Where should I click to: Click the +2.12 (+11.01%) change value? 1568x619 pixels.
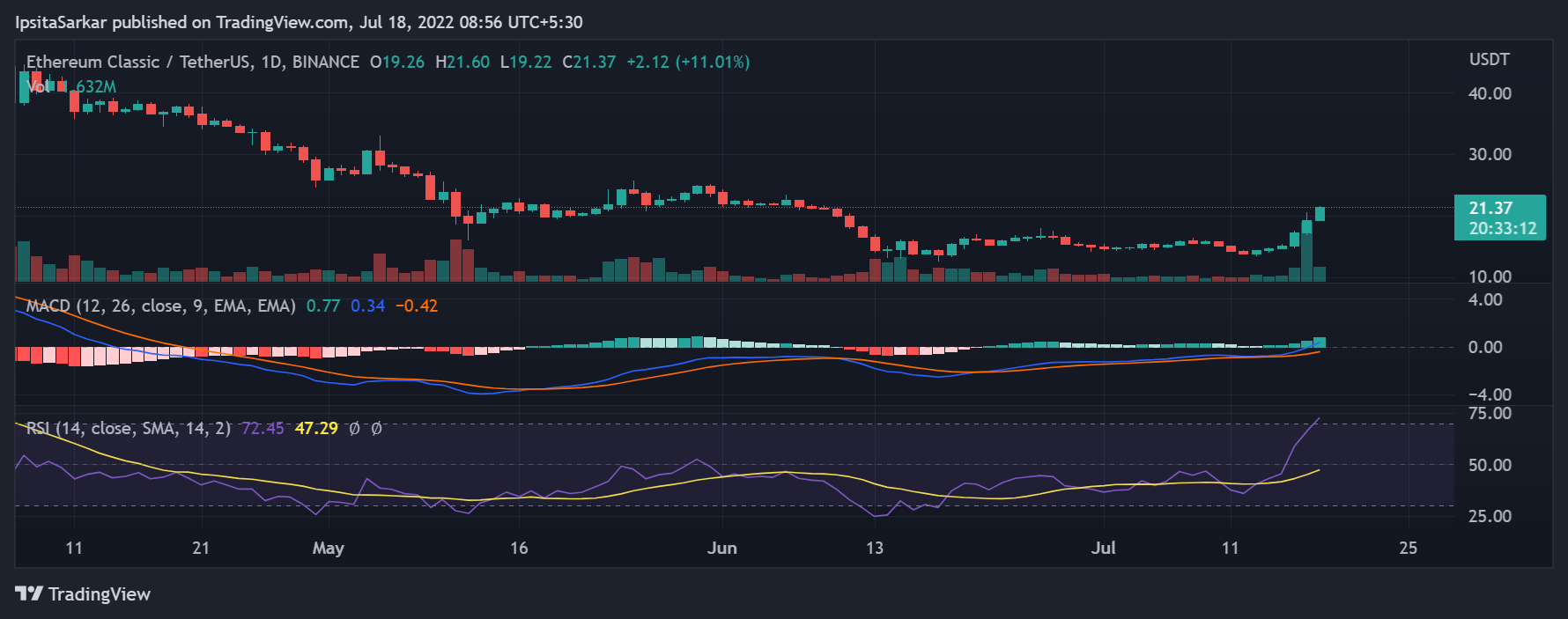pyautogui.click(x=688, y=62)
